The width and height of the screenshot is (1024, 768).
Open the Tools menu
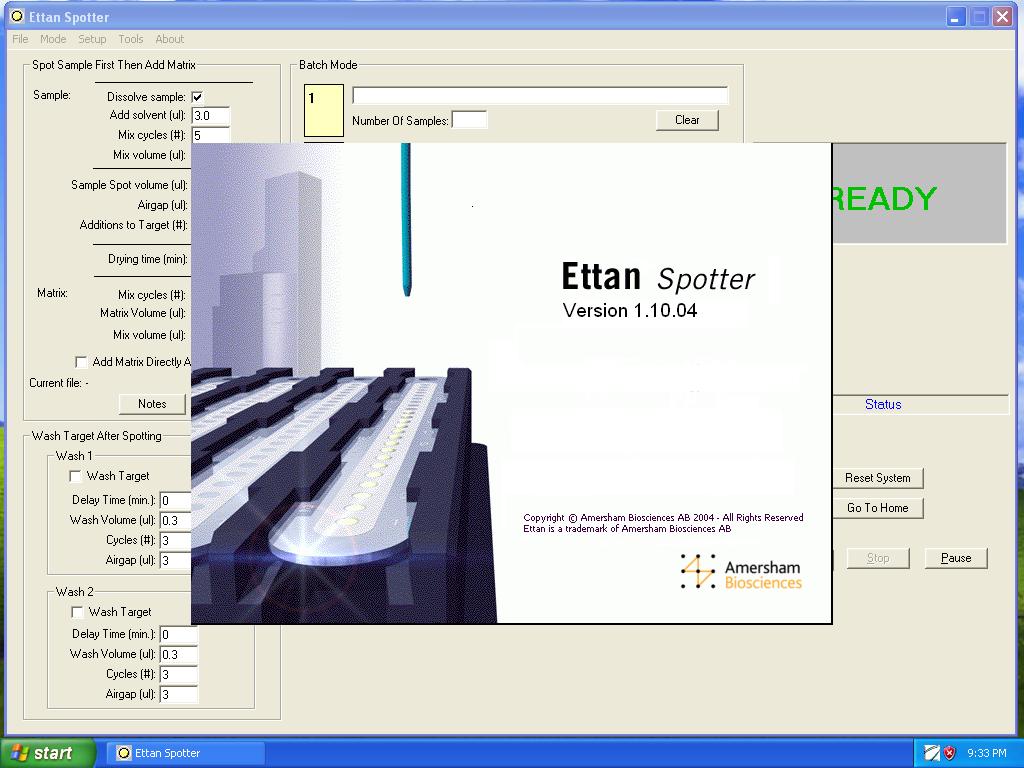(x=130, y=39)
